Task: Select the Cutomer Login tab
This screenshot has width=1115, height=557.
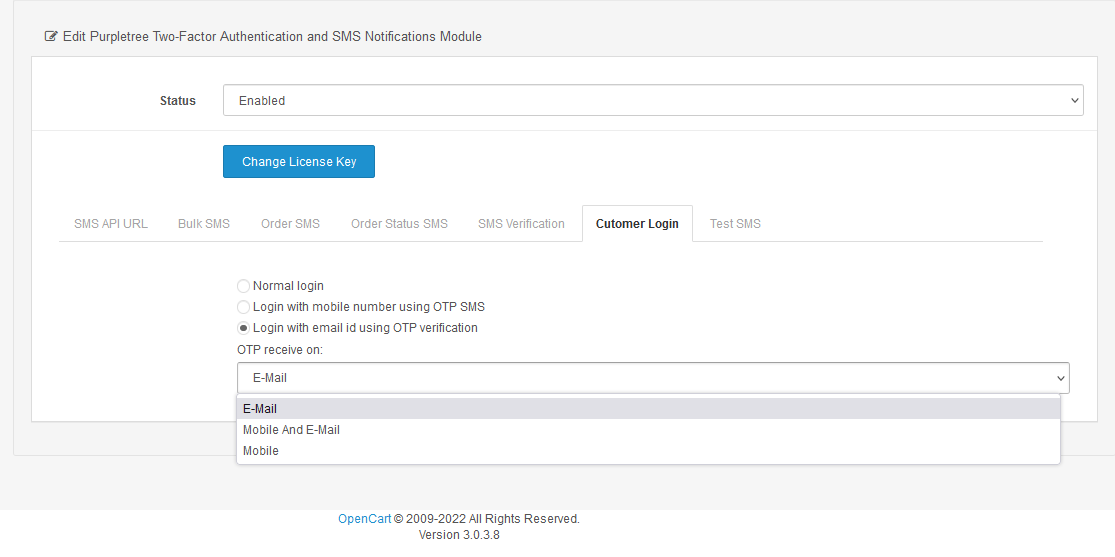Action: tap(637, 223)
